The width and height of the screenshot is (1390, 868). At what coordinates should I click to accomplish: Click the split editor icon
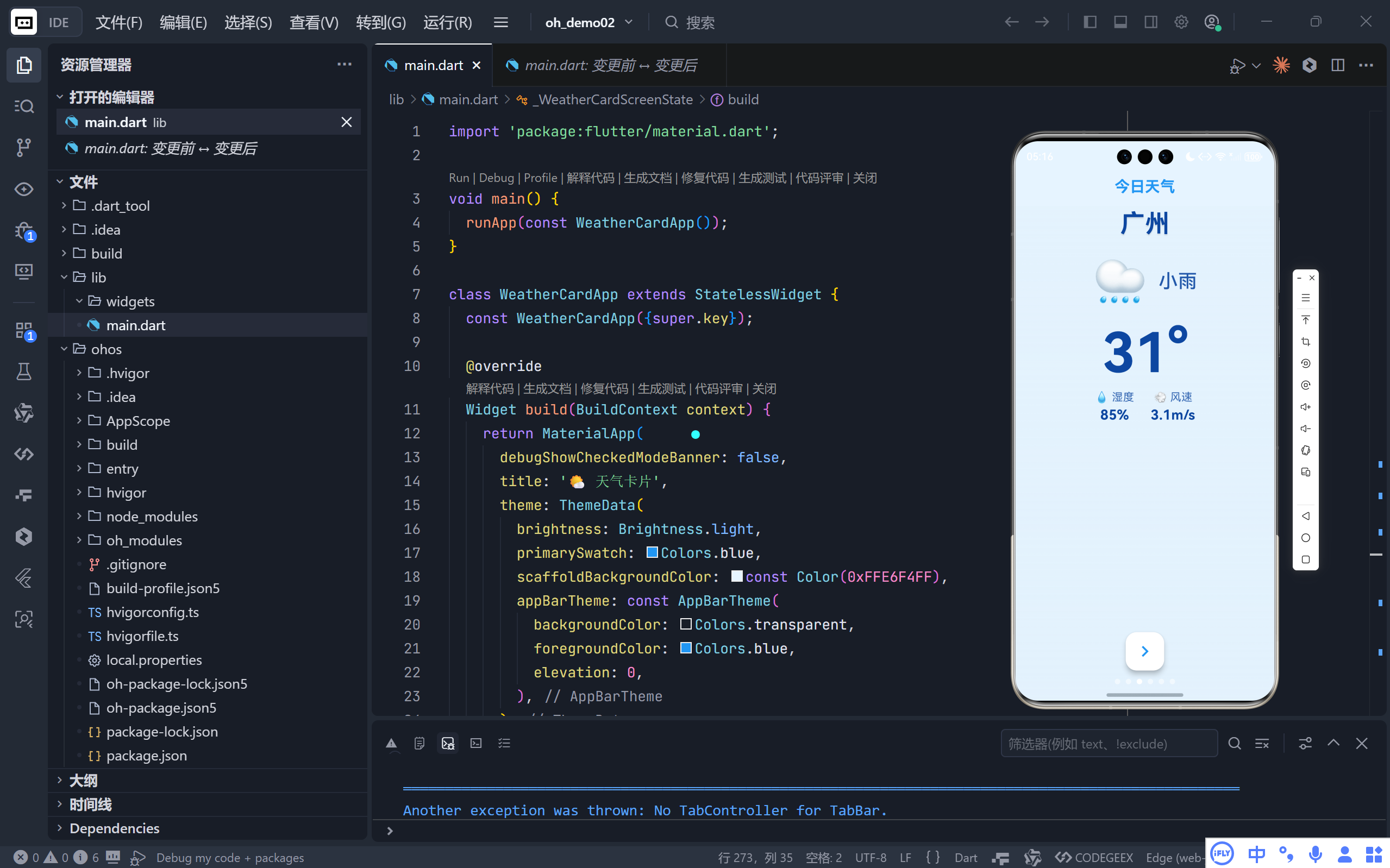click(x=1337, y=65)
